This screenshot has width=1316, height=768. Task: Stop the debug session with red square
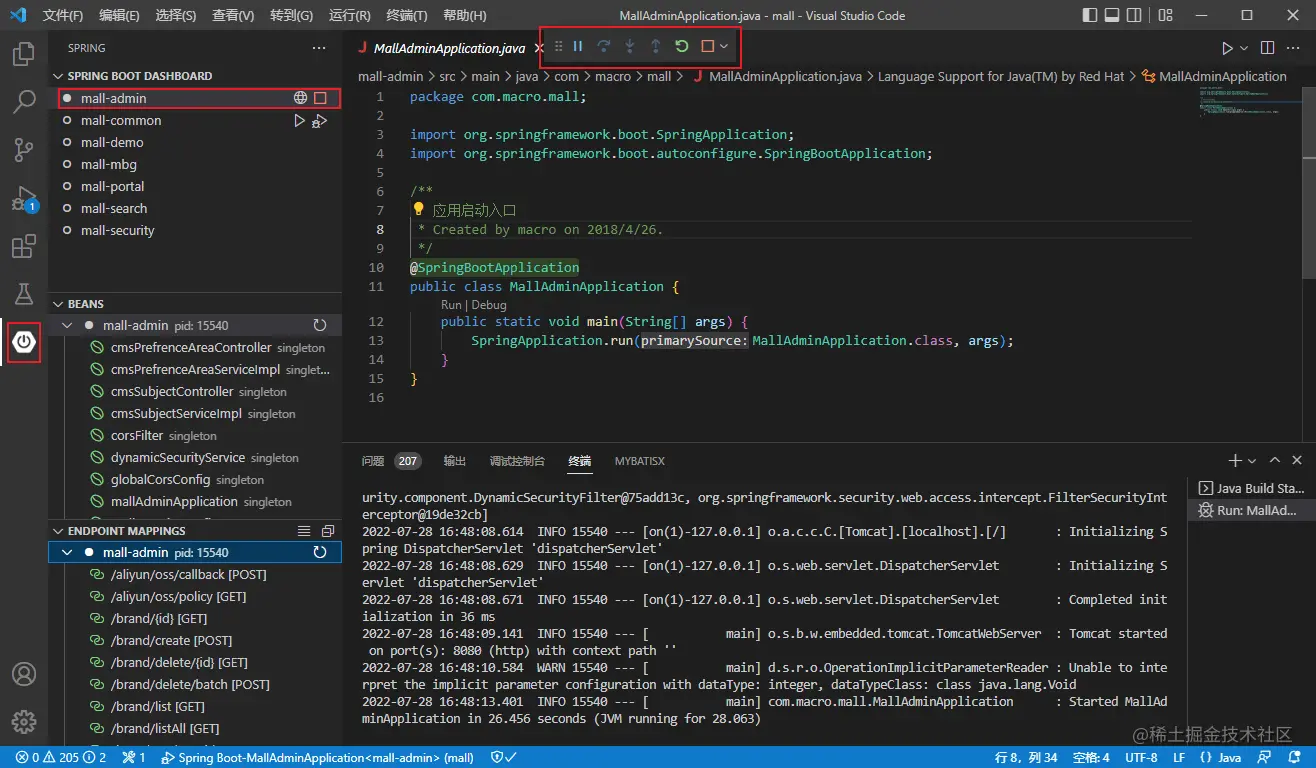click(x=707, y=46)
